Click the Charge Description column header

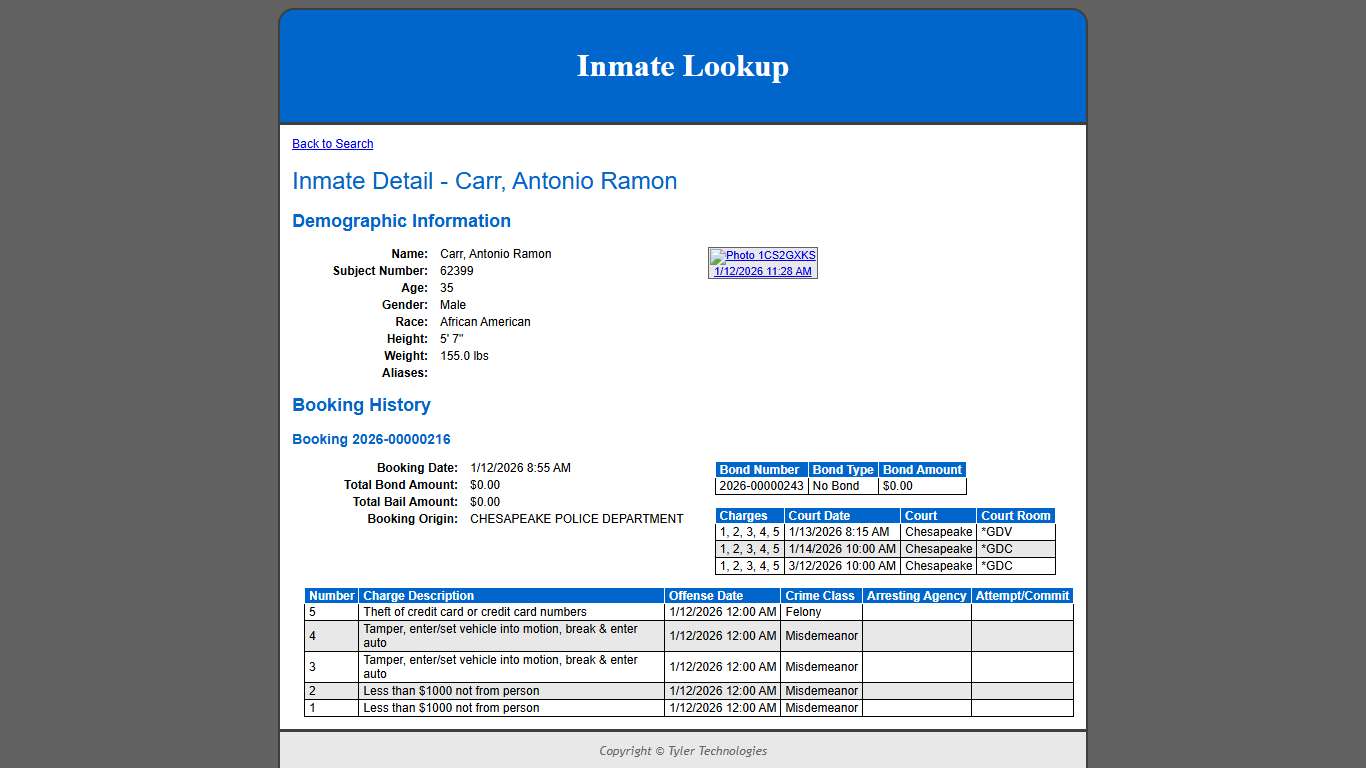(x=418, y=595)
